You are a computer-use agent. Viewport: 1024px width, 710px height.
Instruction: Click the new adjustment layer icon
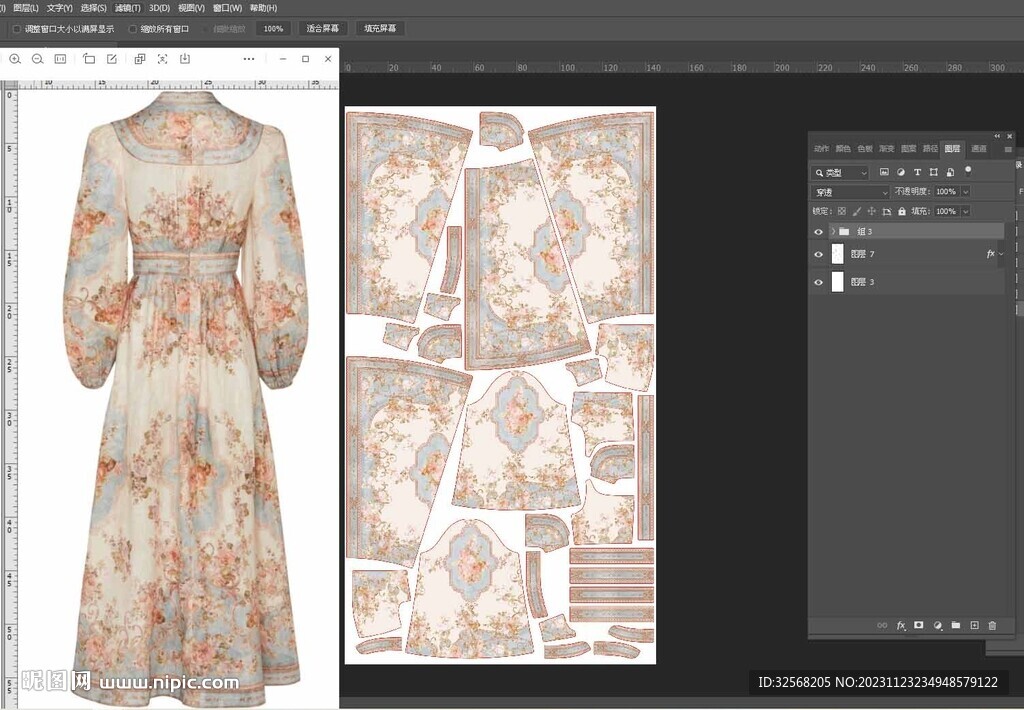938,625
